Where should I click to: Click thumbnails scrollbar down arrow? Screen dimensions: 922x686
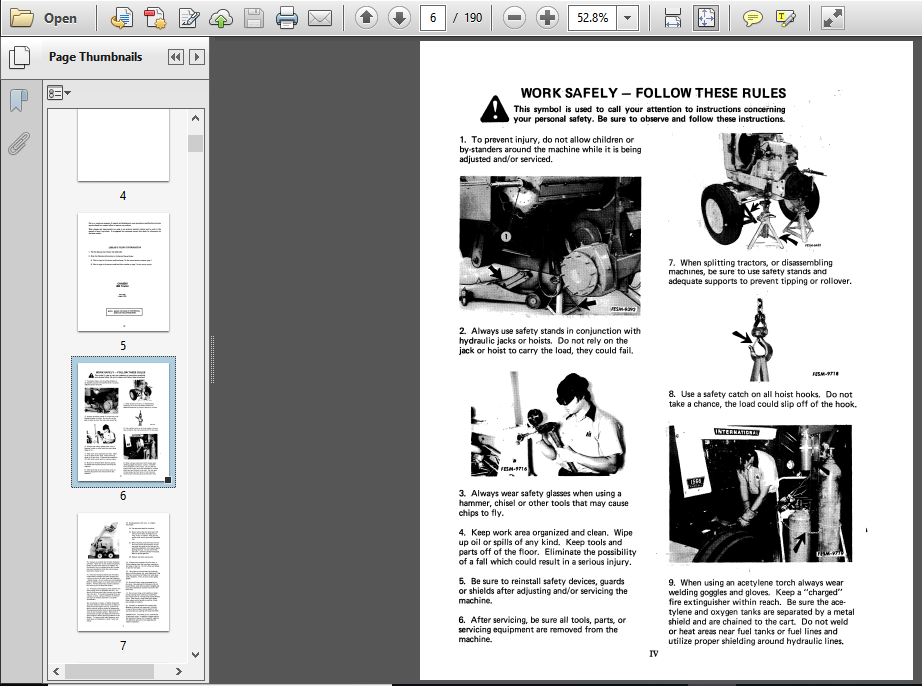tap(196, 654)
